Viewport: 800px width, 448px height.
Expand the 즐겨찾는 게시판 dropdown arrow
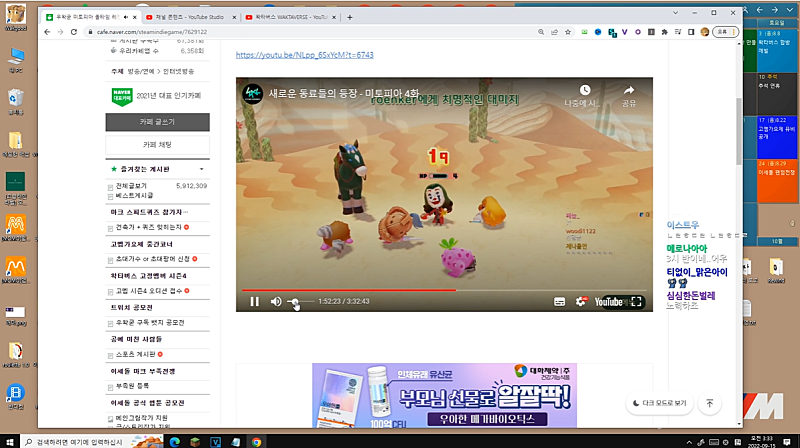point(202,169)
